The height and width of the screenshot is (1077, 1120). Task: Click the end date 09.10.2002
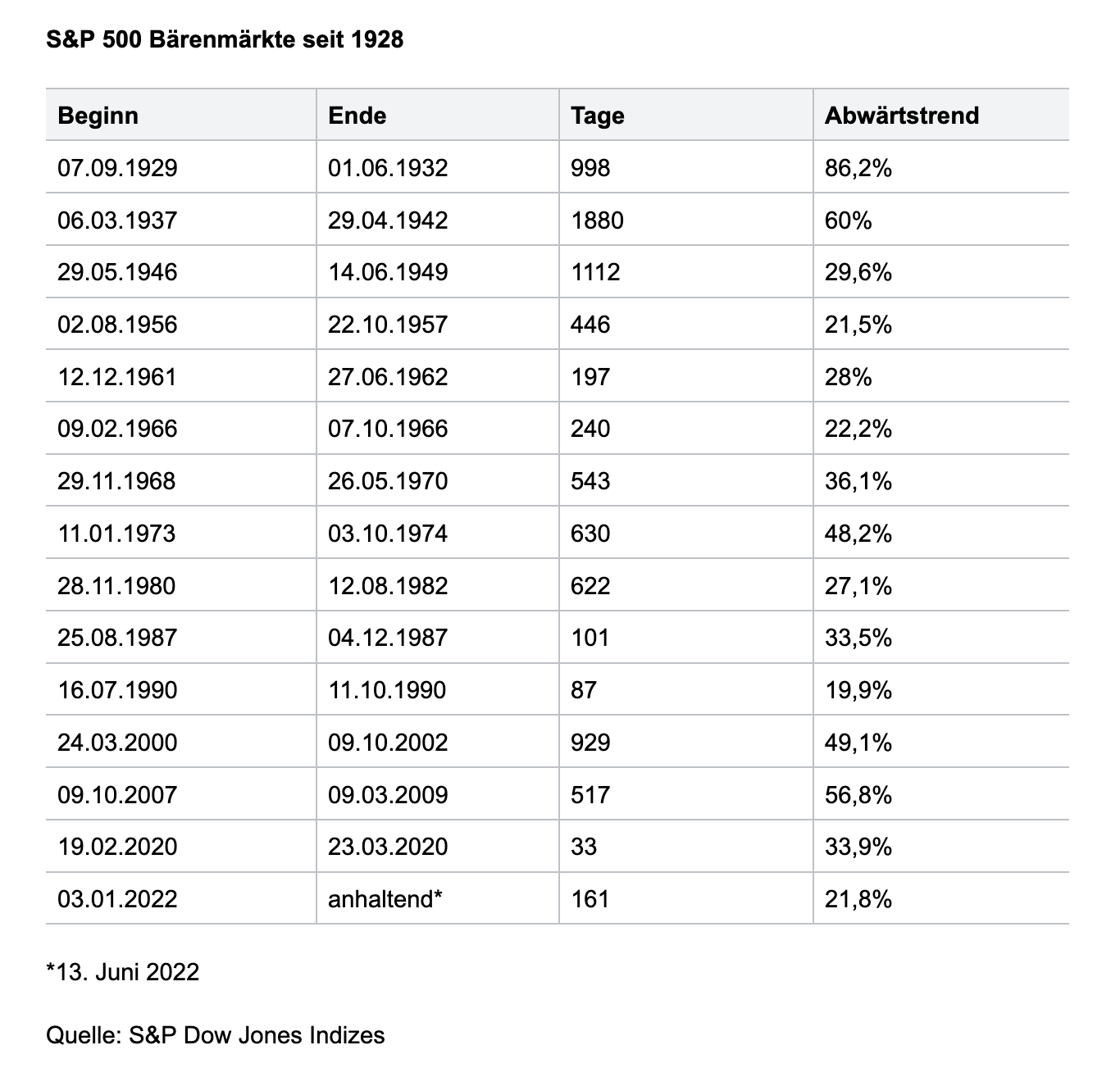tap(388, 742)
